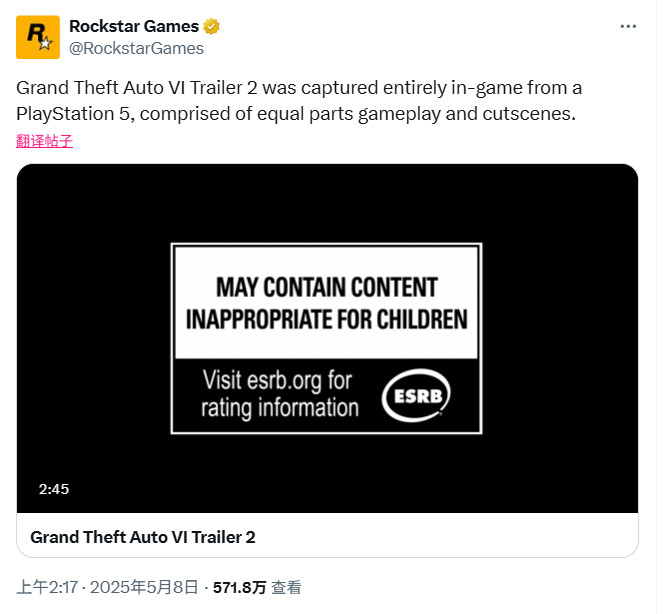Click the 'Visit esrb.org for rating information' text

click(x=280, y=393)
